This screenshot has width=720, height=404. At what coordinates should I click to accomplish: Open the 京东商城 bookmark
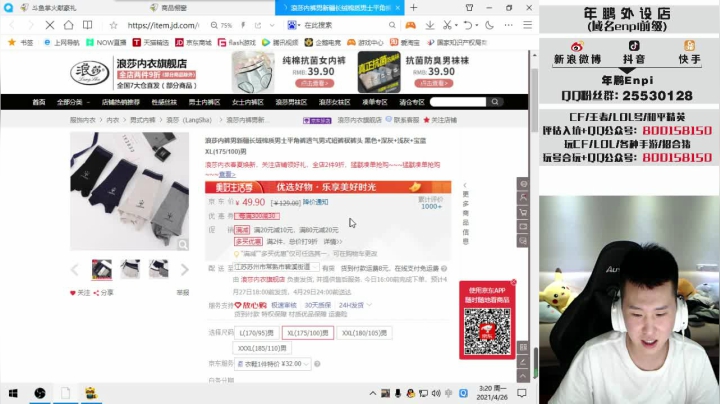pos(193,42)
